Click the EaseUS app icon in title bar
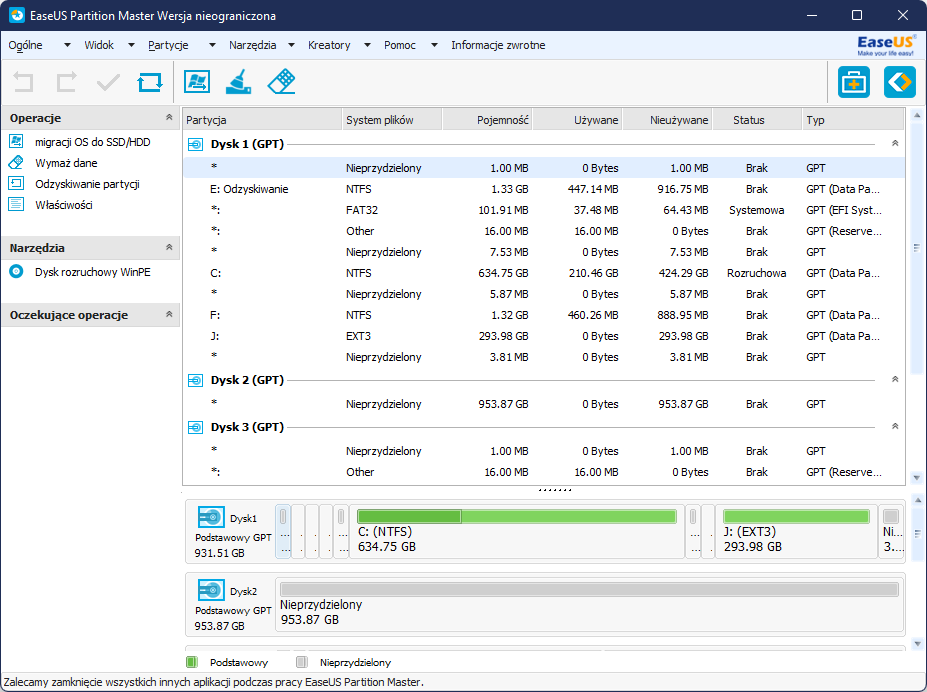Image resolution: width=927 pixels, height=692 pixels. pos(17,15)
